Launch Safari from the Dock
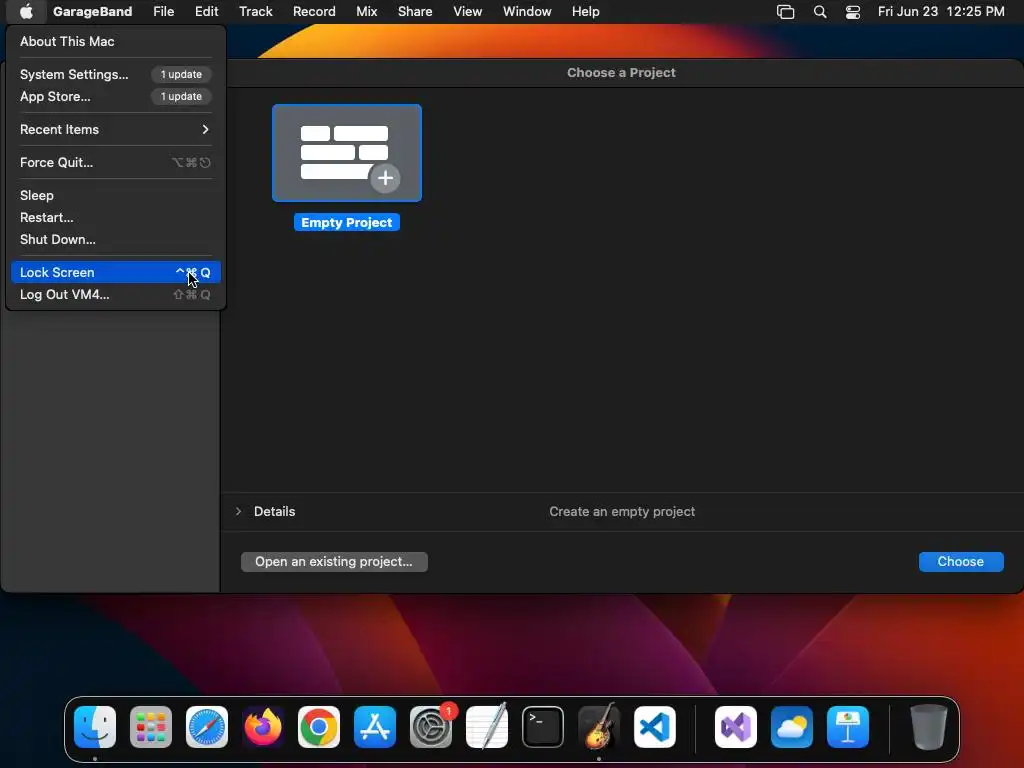Screen dimensions: 1024x768 point(207,727)
